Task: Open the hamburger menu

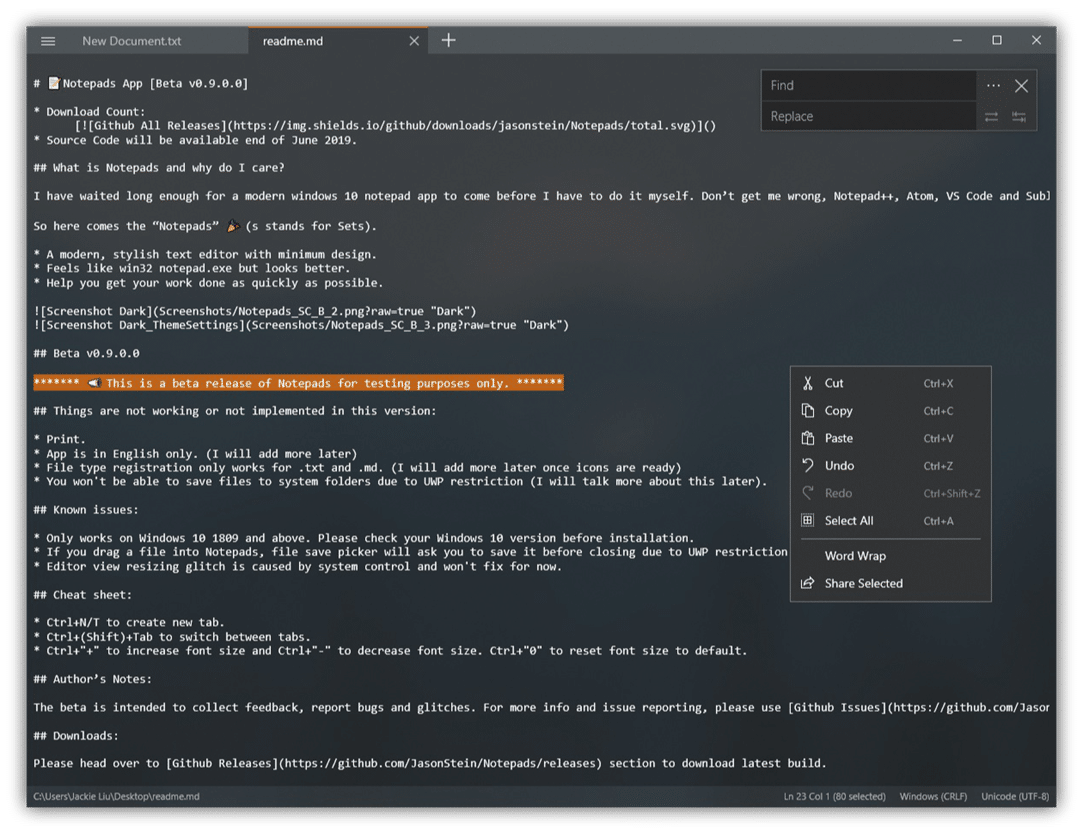Action: tap(48, 41)
